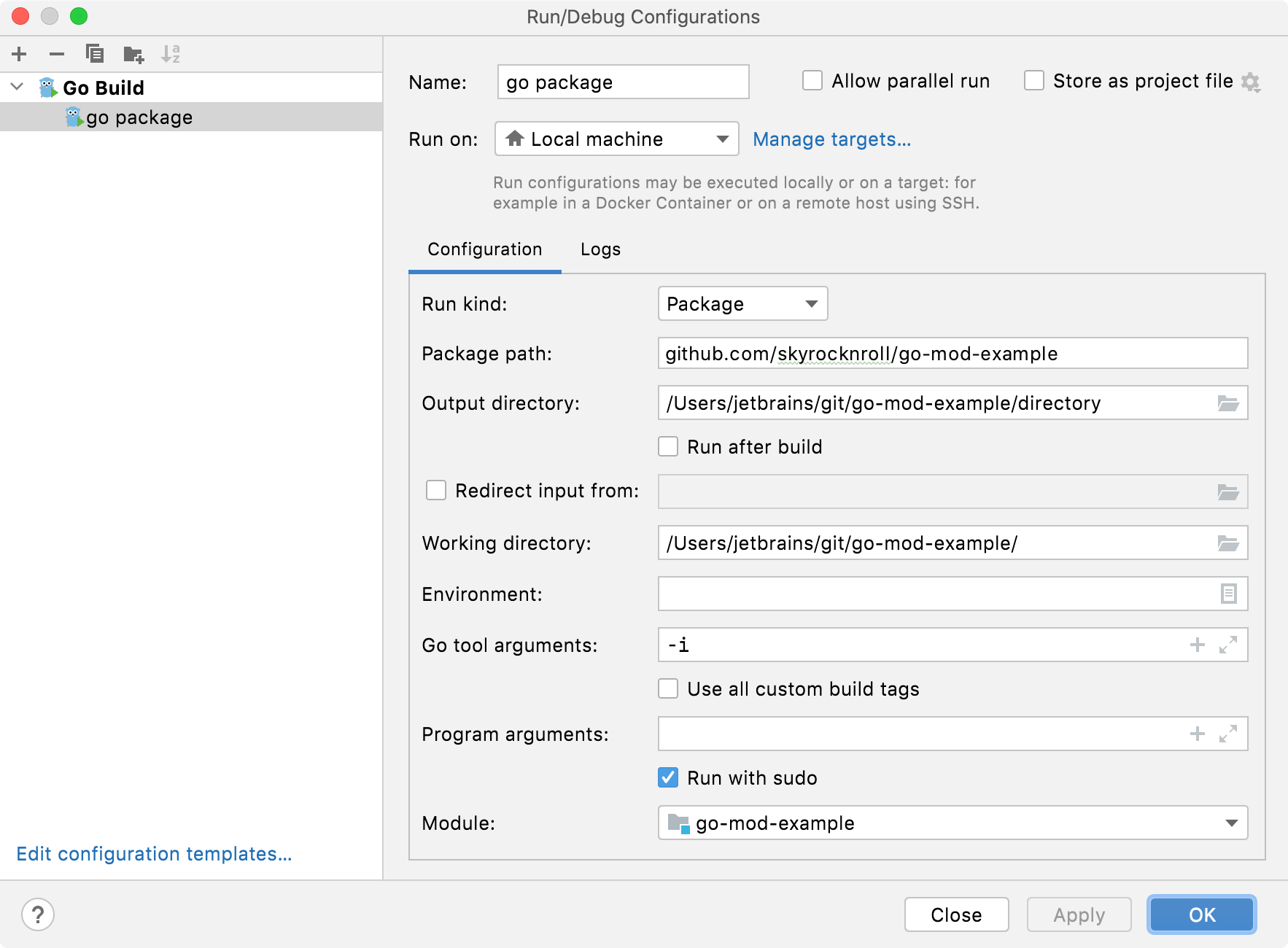Open the Run on target dropdown
Screen dimensions: 1288x948
click(x=723, y=139)
